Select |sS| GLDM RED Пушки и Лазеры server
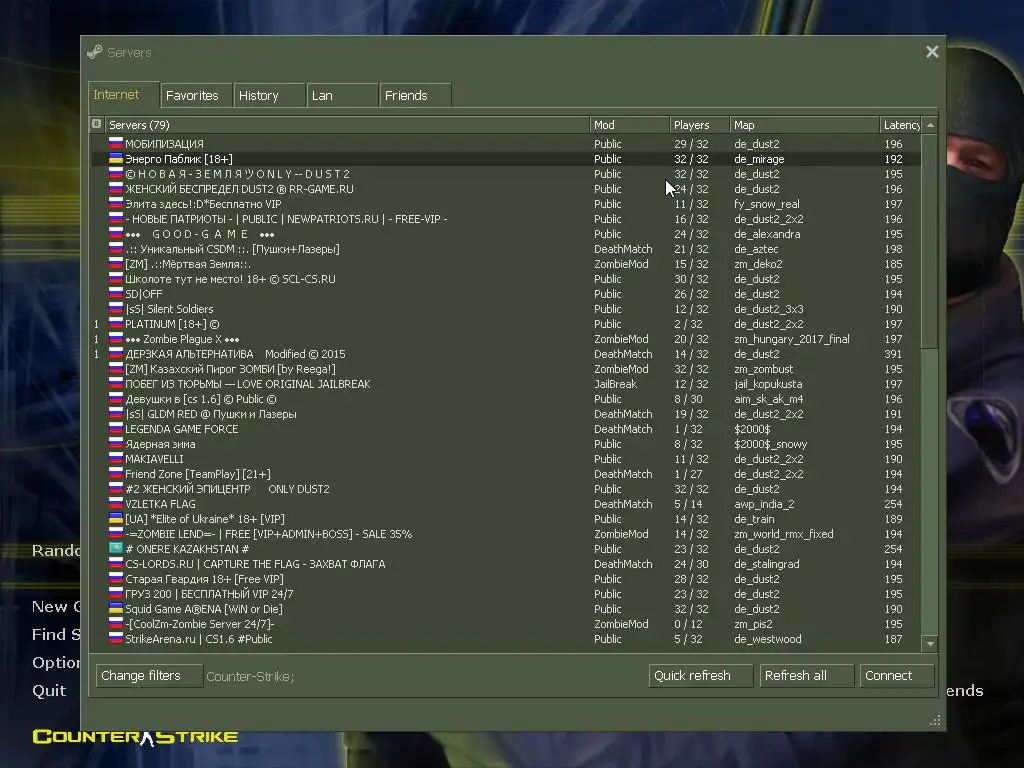 [505, 414]
